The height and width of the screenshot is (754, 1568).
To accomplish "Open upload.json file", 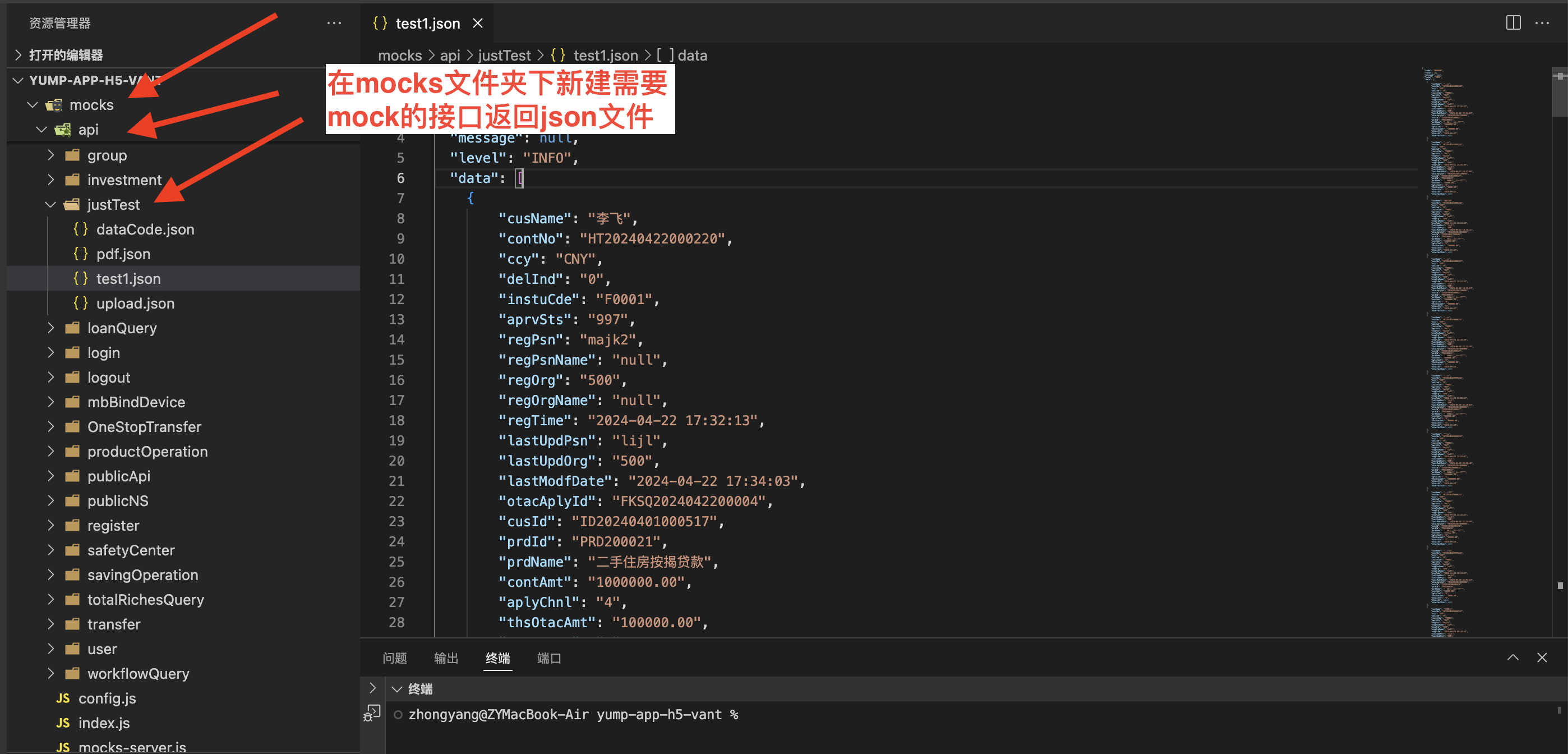I will [135, 303].
